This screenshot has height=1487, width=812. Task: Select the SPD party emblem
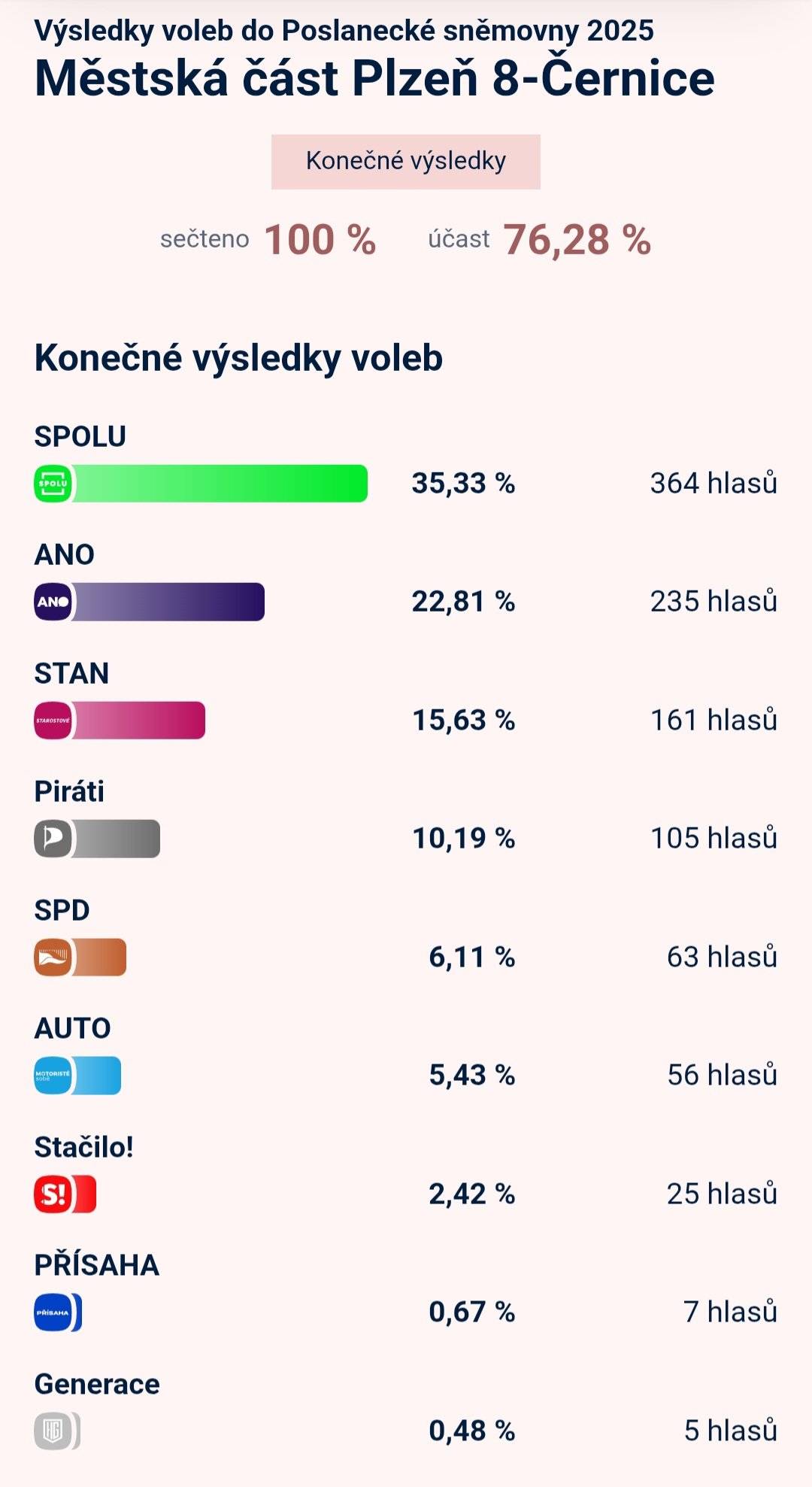click(x=53, y=958)
